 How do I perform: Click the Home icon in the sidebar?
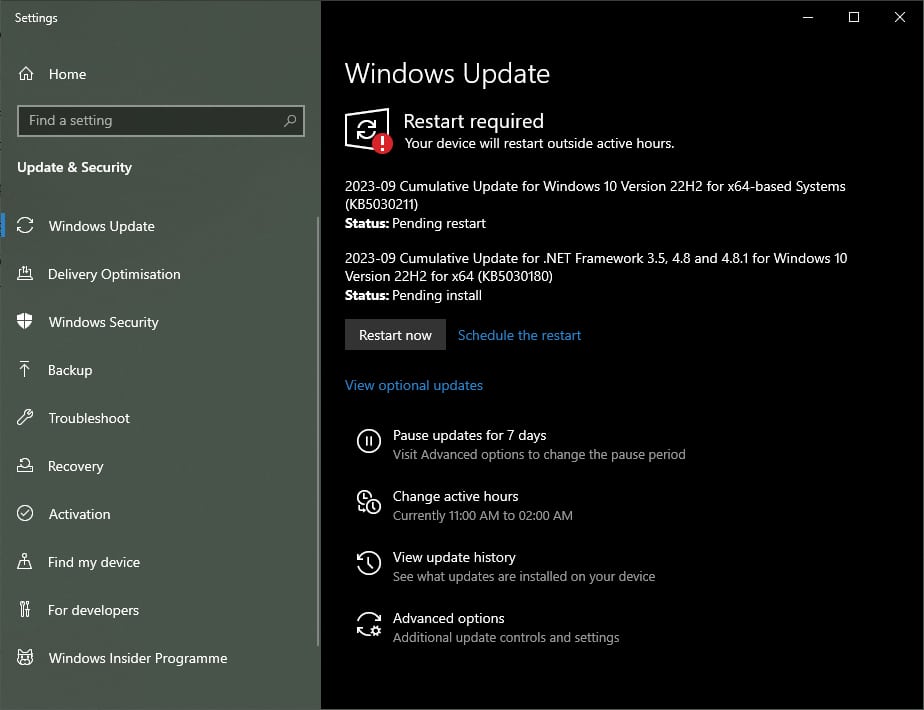click(27, 74)
